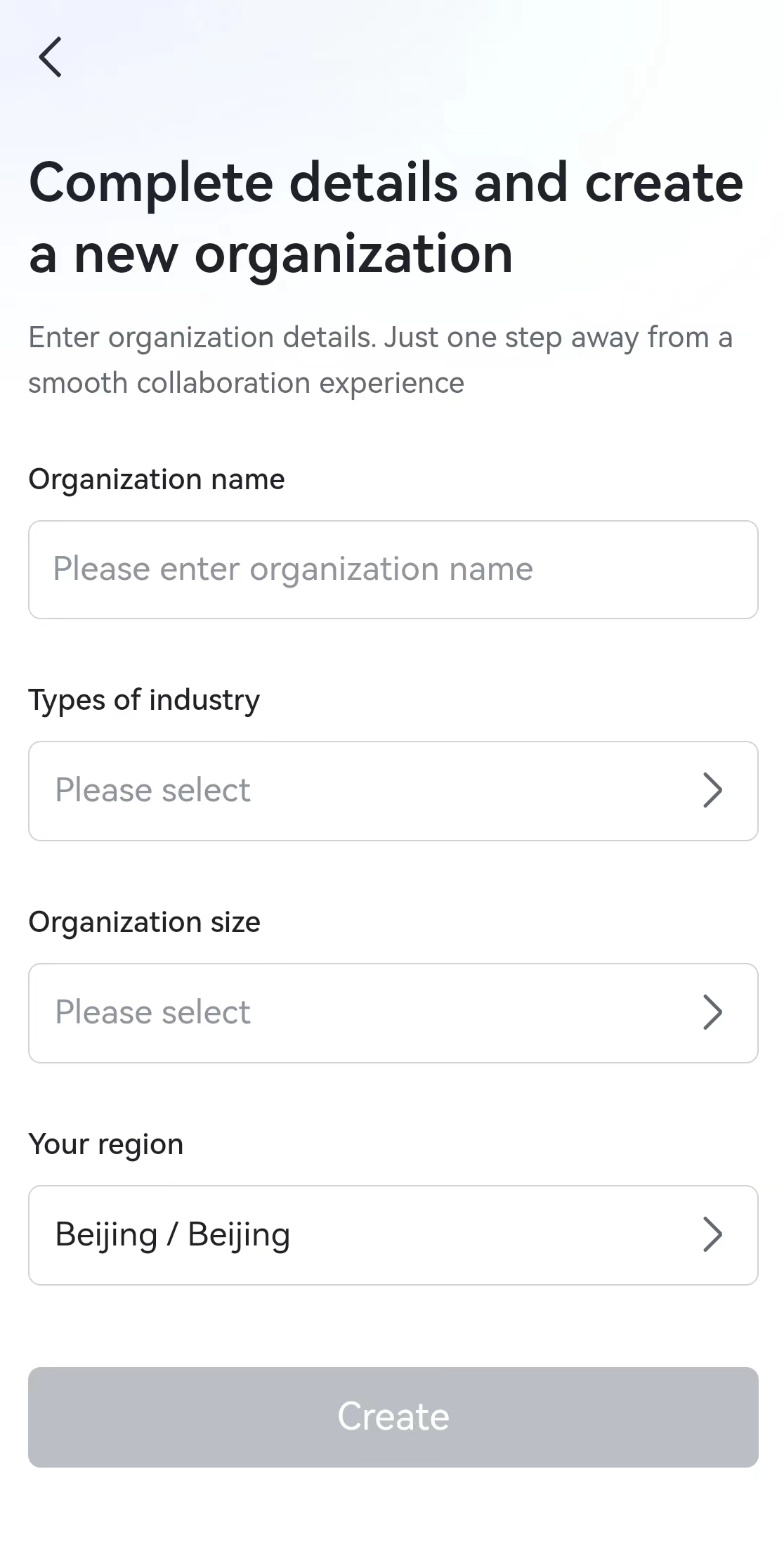Viewport: 784px width, 1566px height.
Task: Click the collaboration experience subtitle text
Action: (379, 359)
